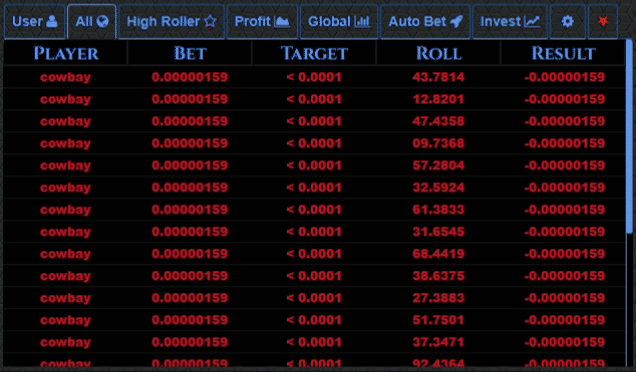This screenshot has width=636, height=372.
Task: Select roll value 57.2804
Action: [438, 166]
